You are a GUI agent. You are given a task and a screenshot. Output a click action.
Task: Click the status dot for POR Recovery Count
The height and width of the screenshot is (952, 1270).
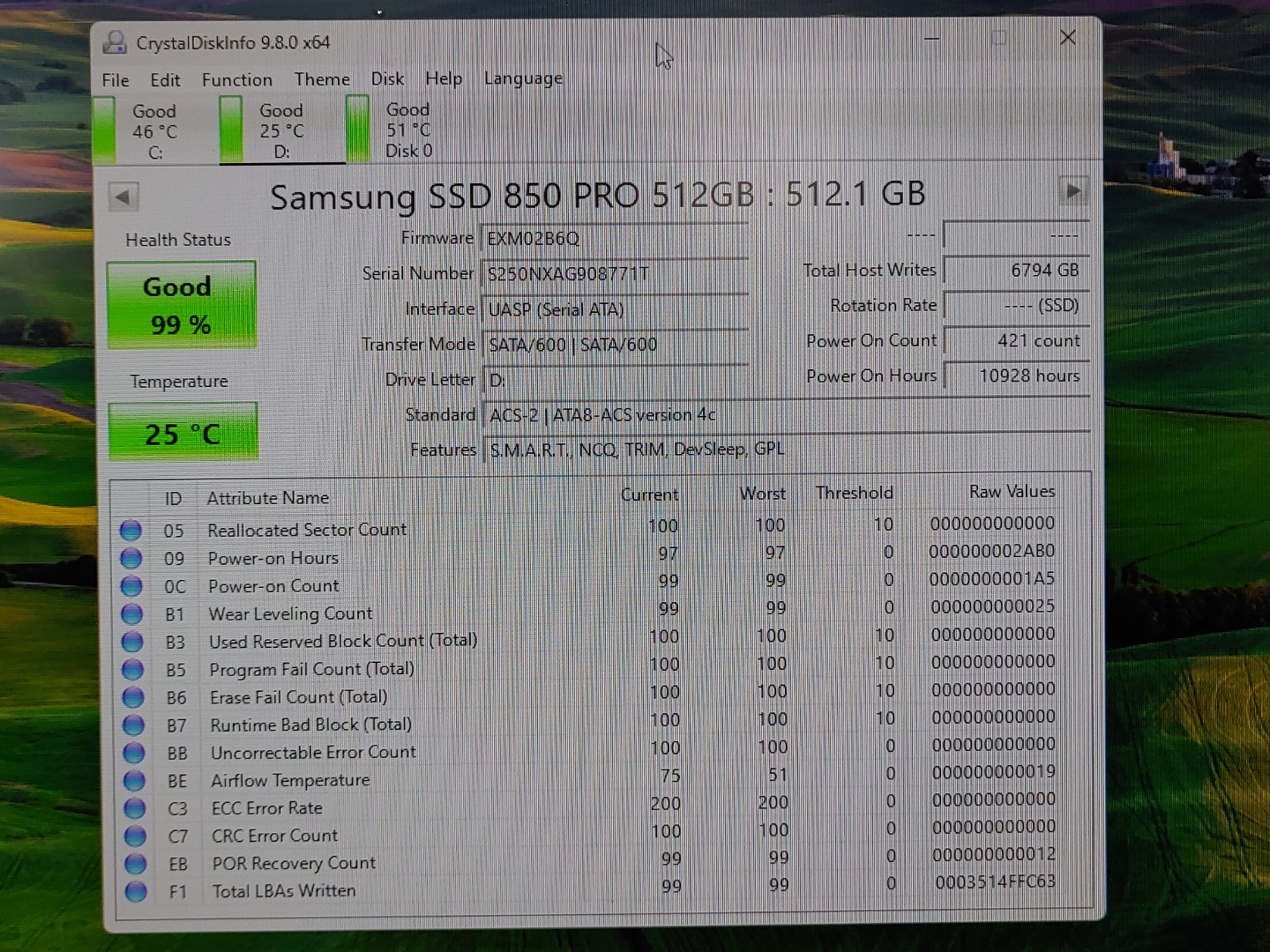point(136,864)
